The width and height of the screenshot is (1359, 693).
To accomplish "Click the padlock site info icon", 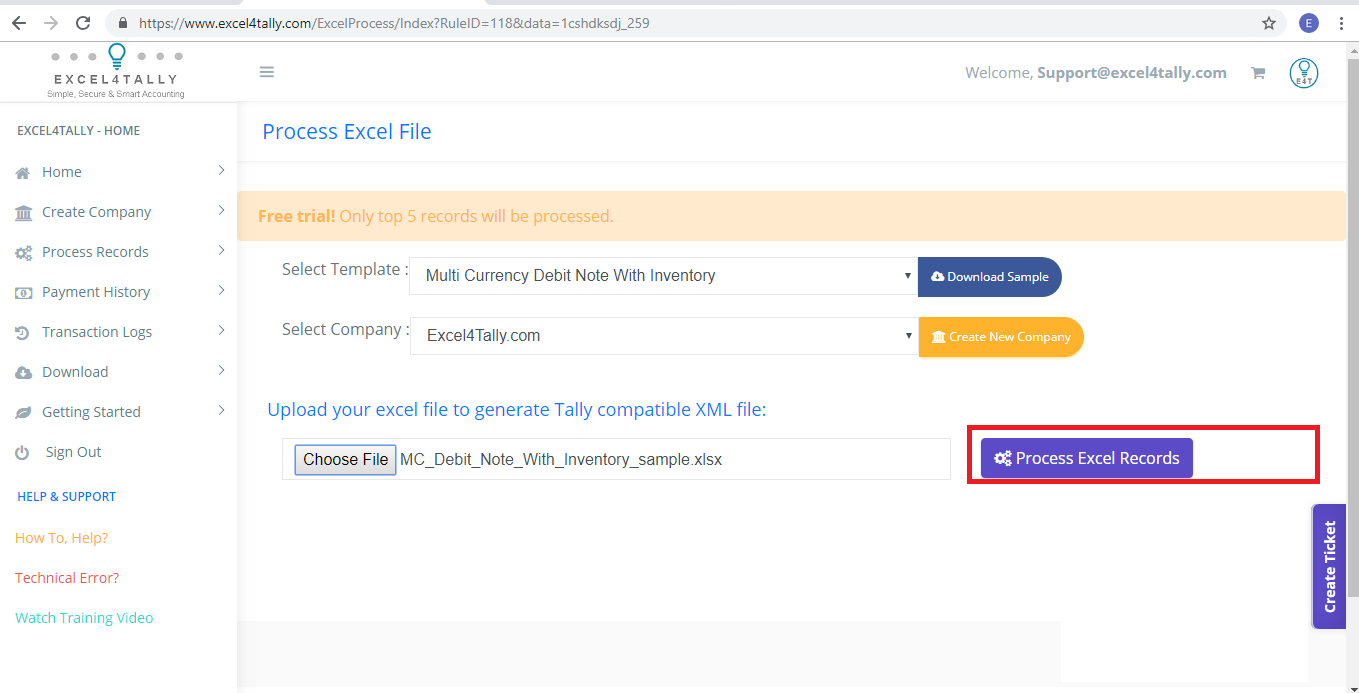I will pos(123,23).
